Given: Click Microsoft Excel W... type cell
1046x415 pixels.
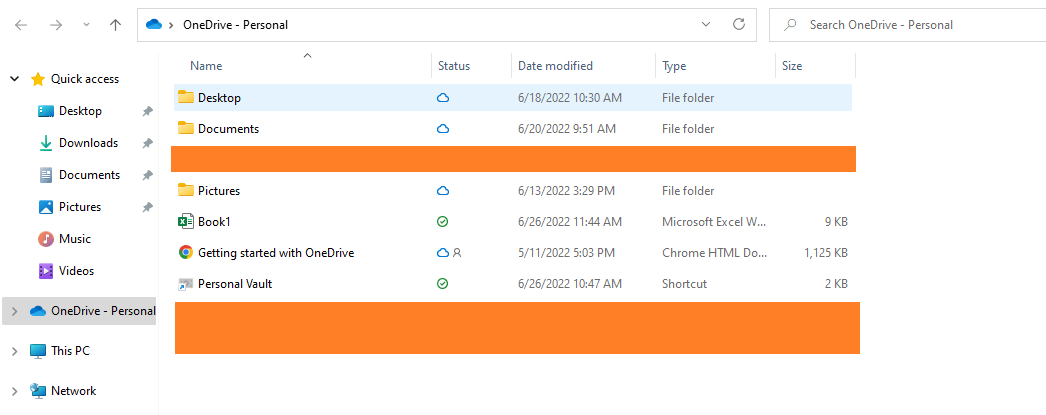Looking at the screenshot, I should (714, 222).
